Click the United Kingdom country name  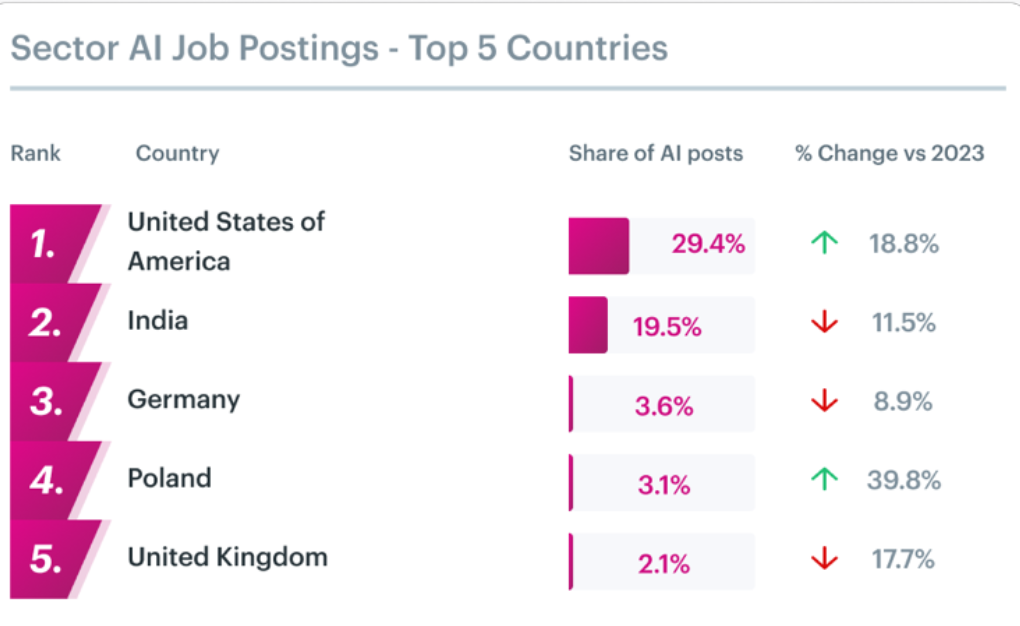(227, 557)
